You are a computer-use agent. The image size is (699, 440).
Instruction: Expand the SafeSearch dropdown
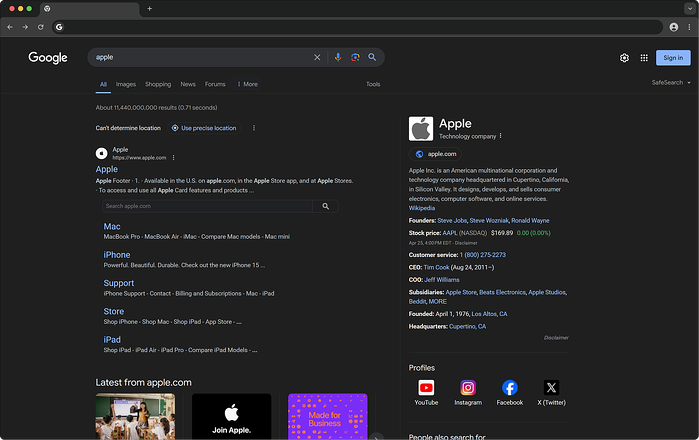670,82
